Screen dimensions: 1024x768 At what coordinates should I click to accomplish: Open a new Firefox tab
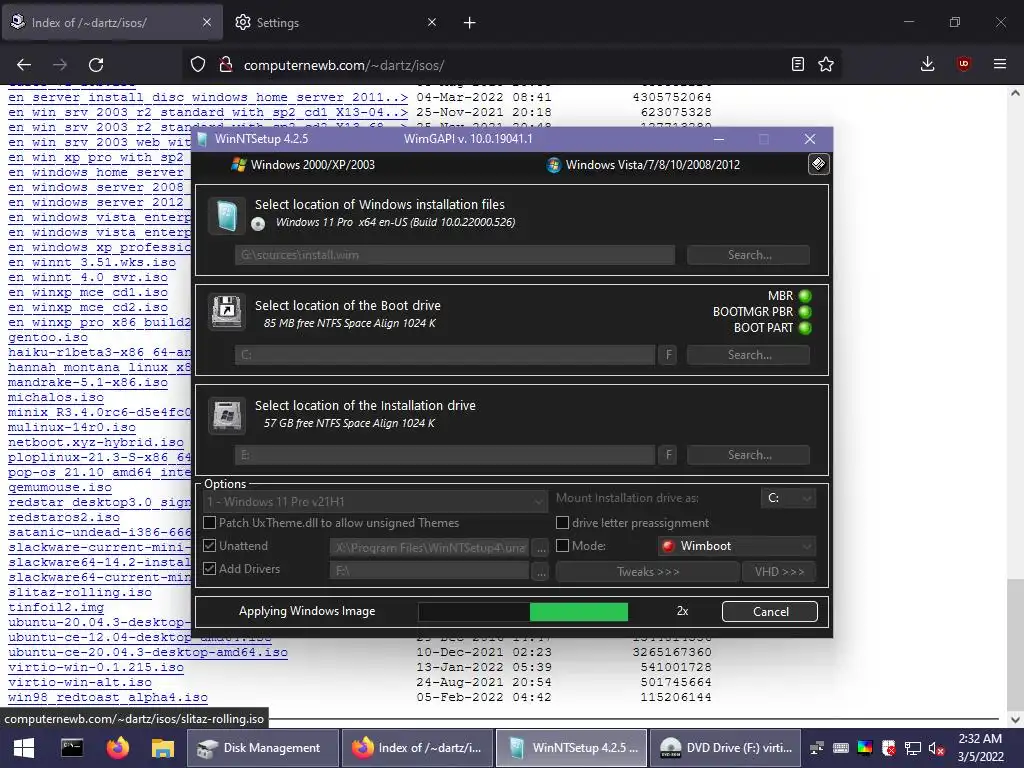469,23
